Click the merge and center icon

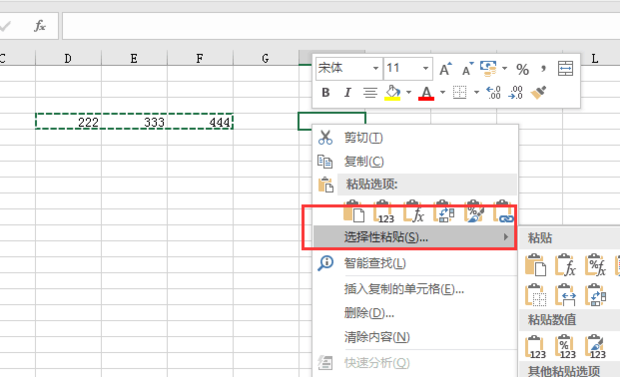565,69
